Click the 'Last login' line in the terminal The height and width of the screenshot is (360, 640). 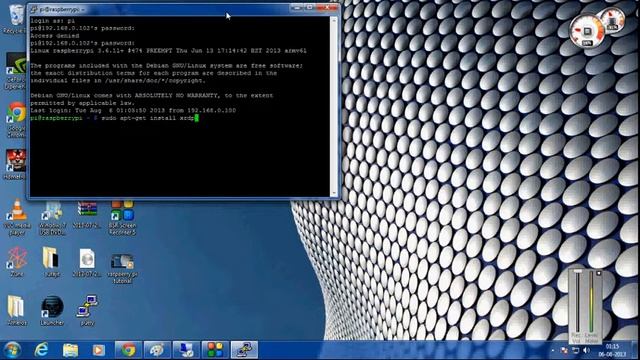[x=133, y=110]
